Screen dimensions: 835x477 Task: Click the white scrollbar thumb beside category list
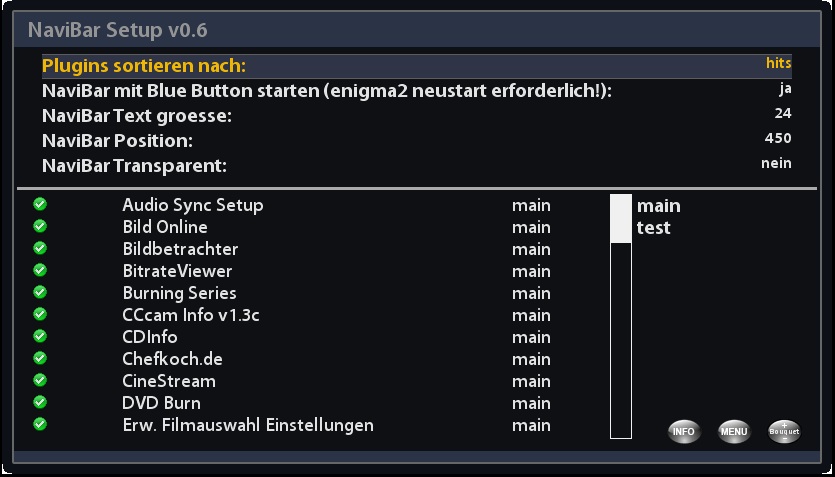(621, 218)
